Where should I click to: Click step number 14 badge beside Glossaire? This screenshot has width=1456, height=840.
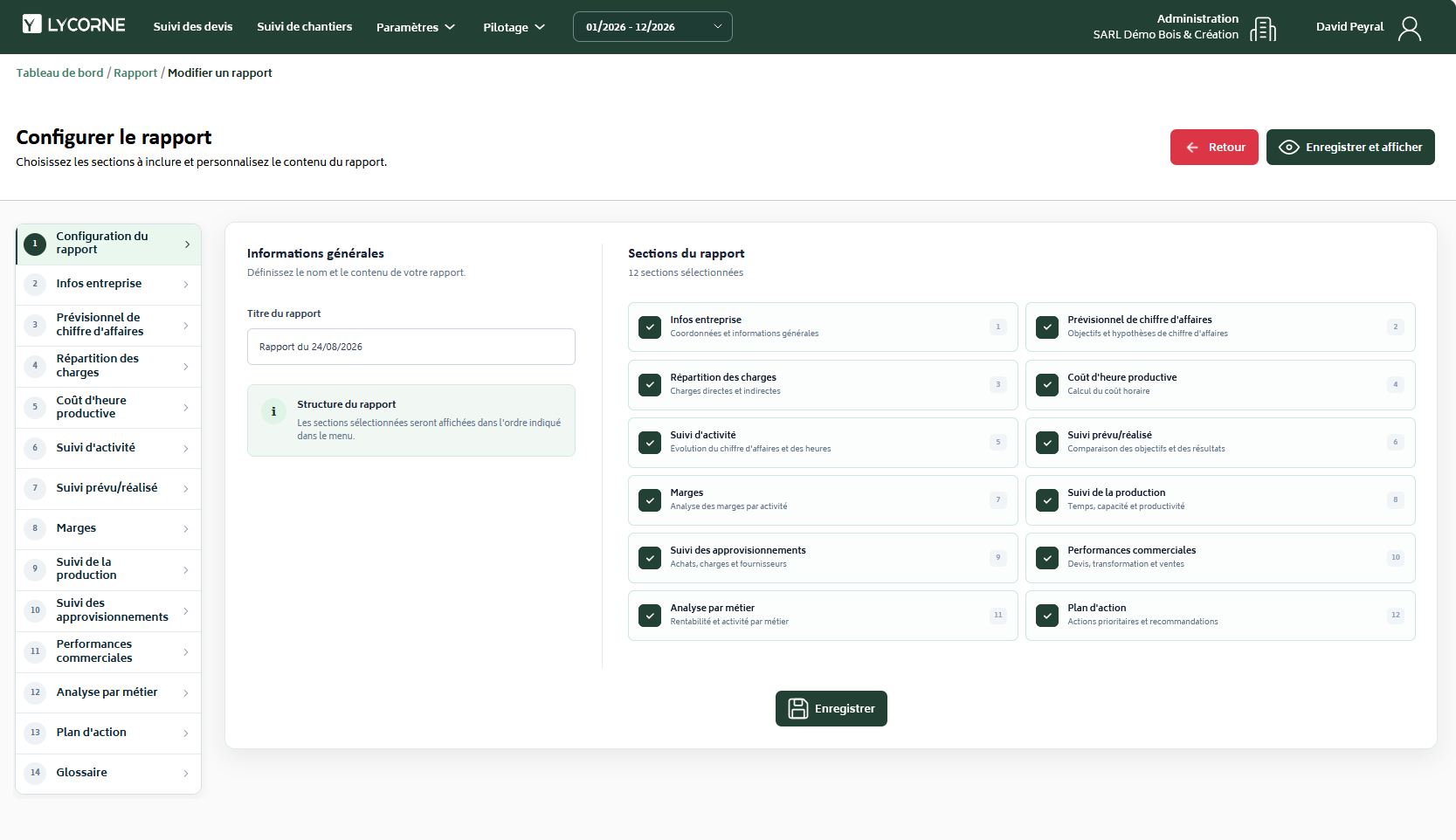click(x=35, y=773)
